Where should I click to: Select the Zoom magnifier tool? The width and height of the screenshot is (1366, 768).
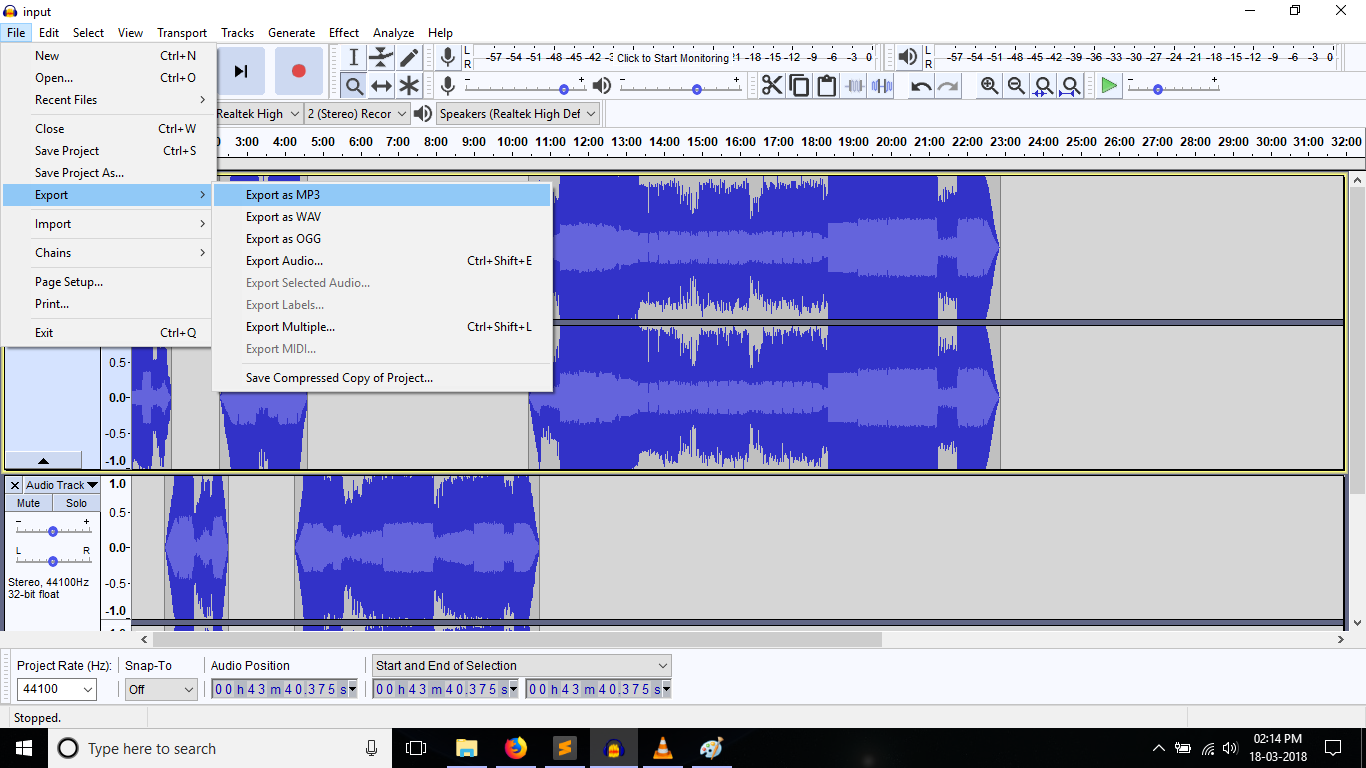(x=353, y=86)
